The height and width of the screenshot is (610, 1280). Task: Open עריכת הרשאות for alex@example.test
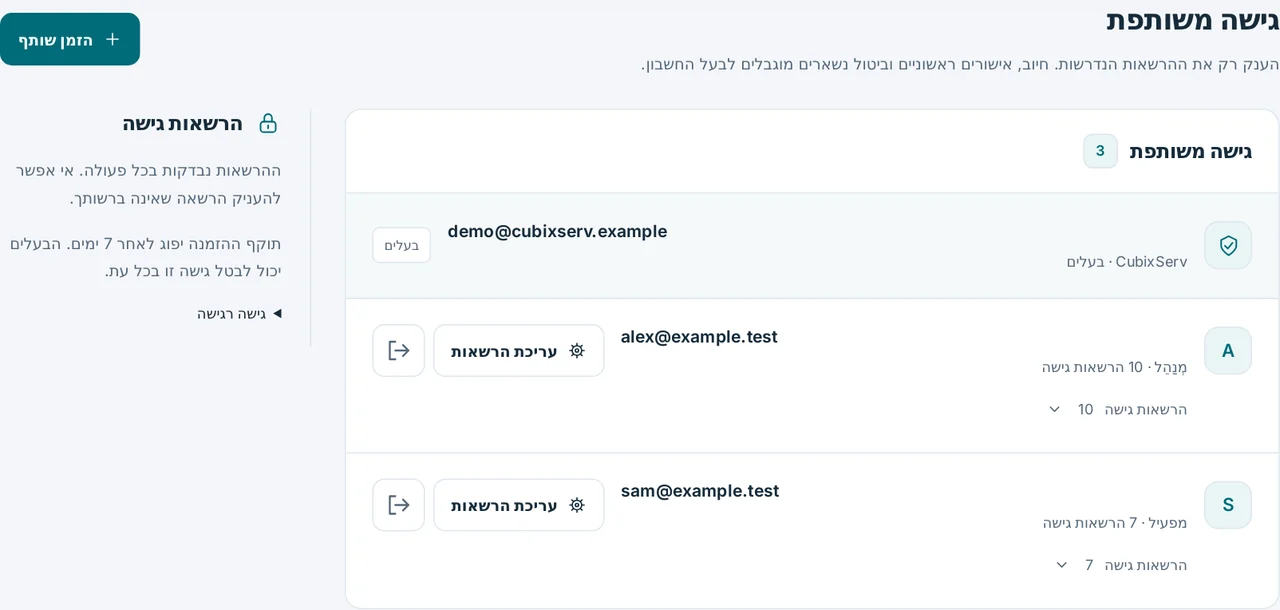(519, 351)
